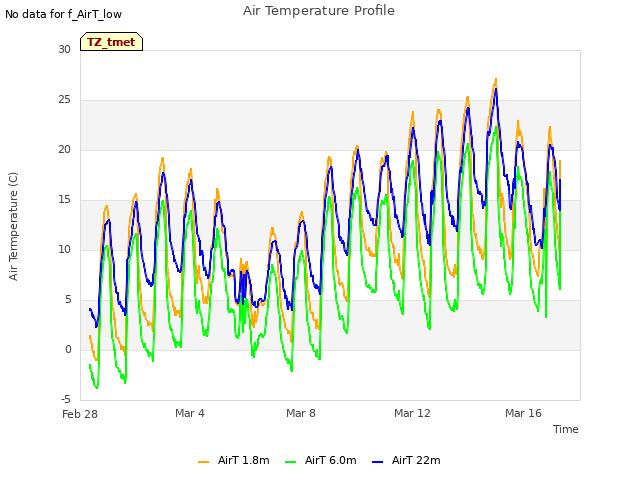The image size is (640, 480).
Task: Click the Time axis title
Action: click(x=565, y=429)
